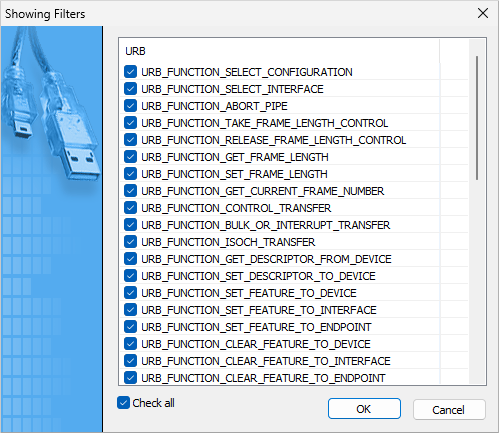
Task: Disable URB_FUNCTION_CONTROL_TRANSFER checkbox
Action: [x=130, y=208]
